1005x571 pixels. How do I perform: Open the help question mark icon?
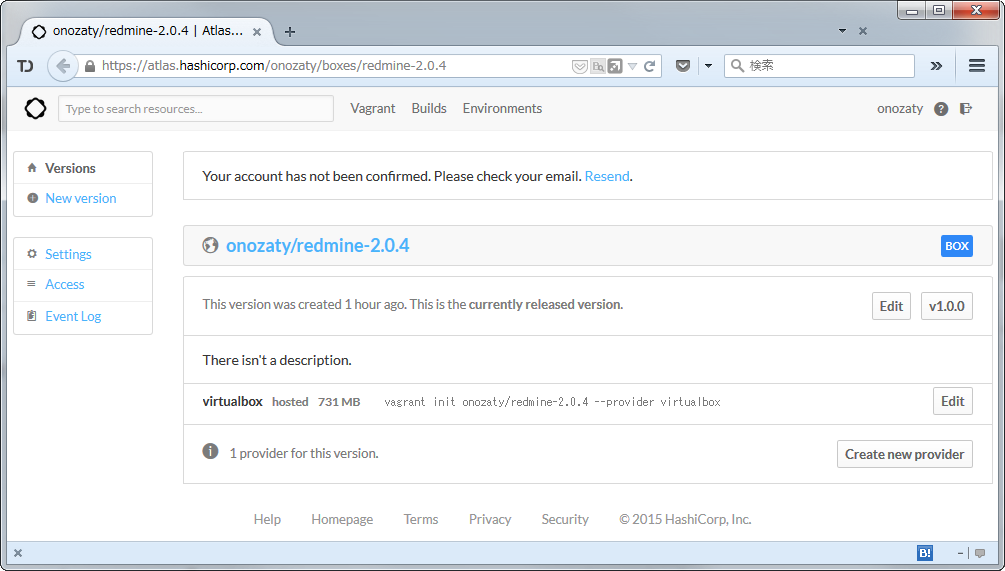point(941,109)
